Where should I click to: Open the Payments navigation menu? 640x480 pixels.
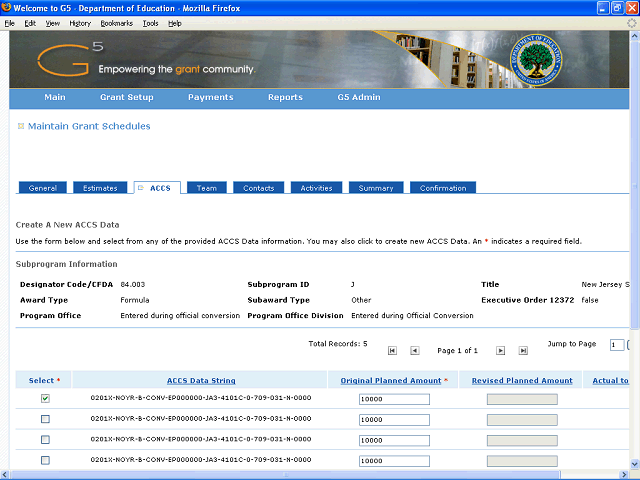point(210,98)
